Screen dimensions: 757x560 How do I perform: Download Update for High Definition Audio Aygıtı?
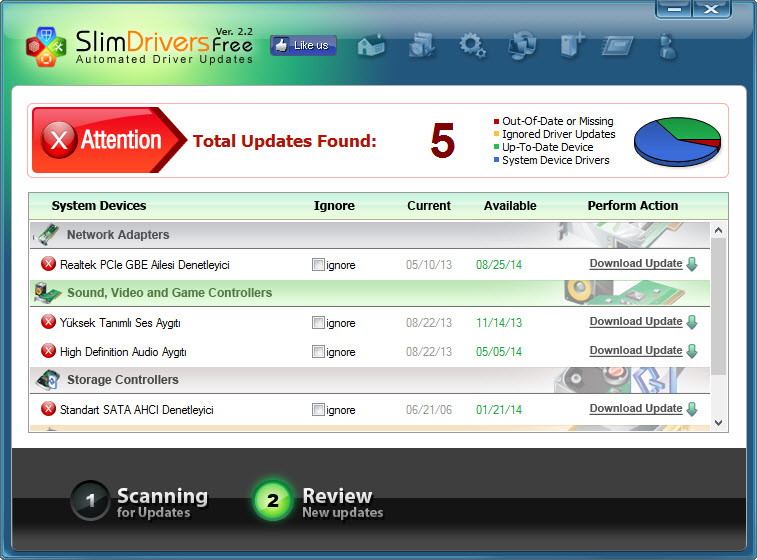[636, 350]
